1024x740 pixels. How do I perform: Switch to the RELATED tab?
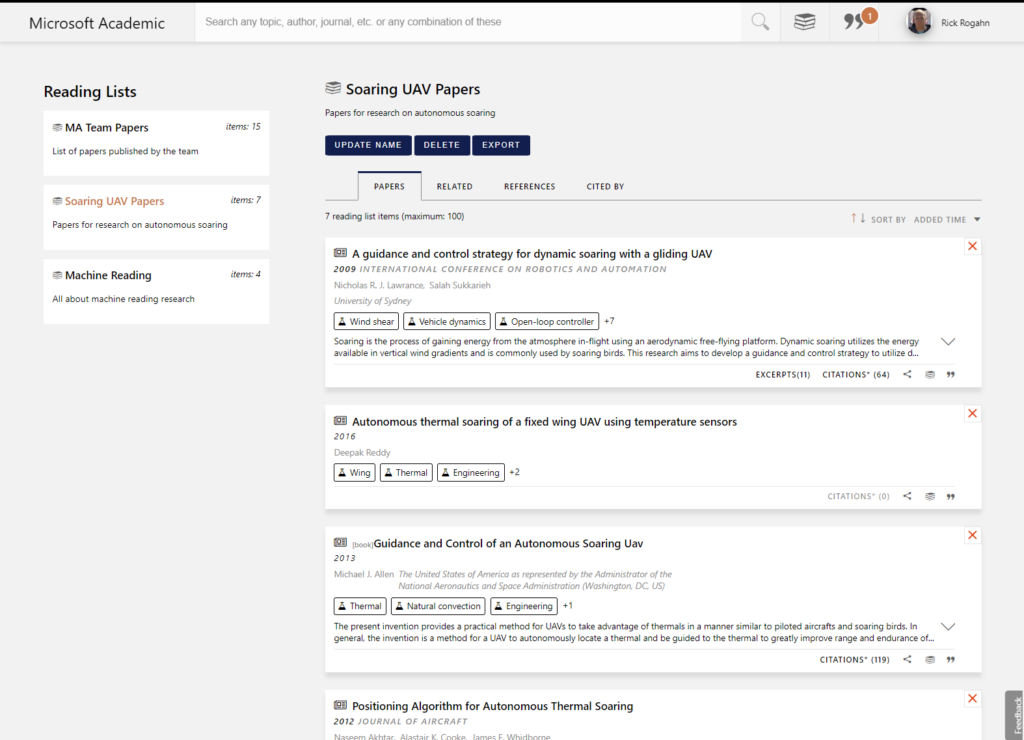click(454, 186)
